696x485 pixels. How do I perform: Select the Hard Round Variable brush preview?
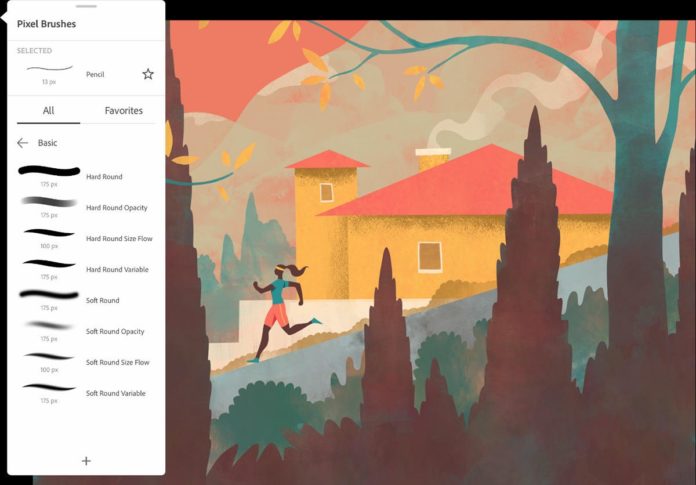coord(49,264)
